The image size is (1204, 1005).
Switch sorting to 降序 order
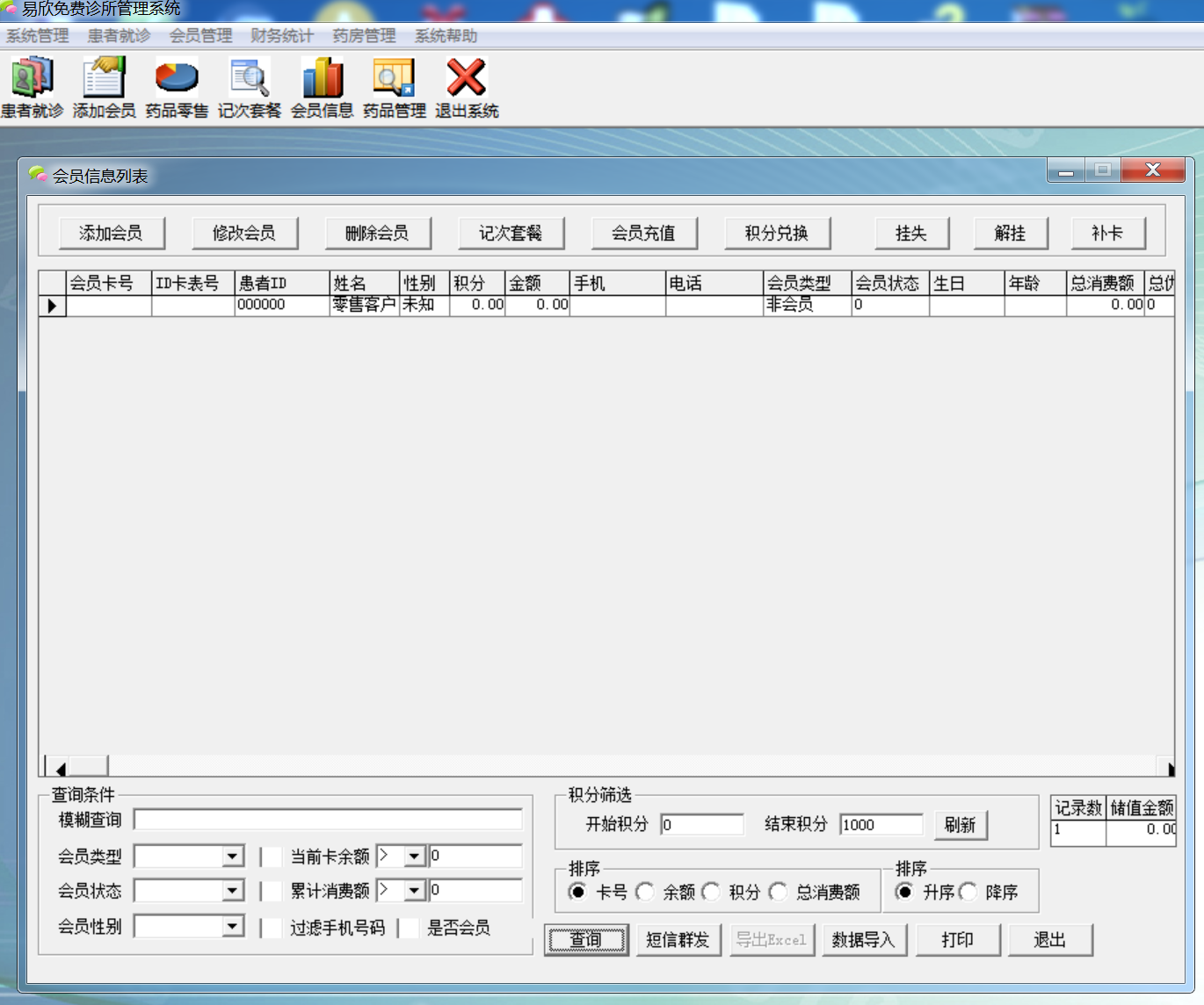pyautogui.click(x=968, y=892)
